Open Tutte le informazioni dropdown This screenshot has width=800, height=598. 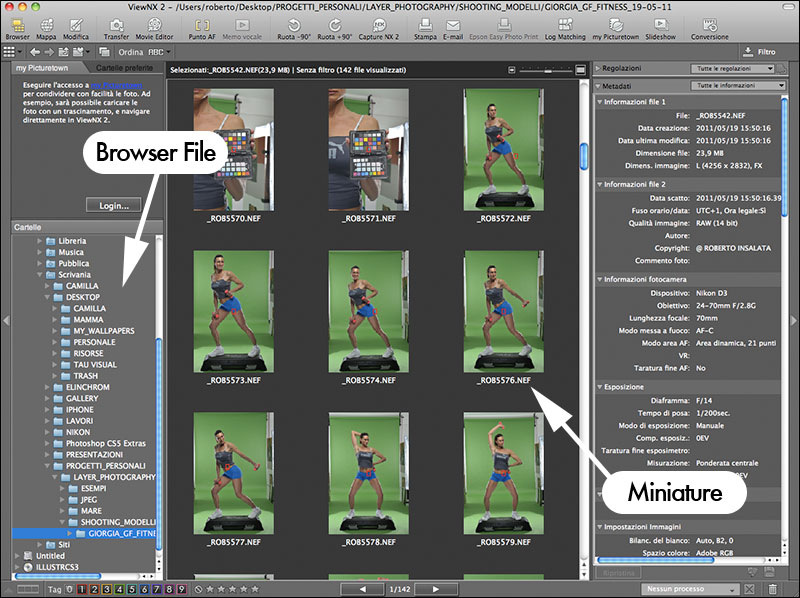(738, 85)
